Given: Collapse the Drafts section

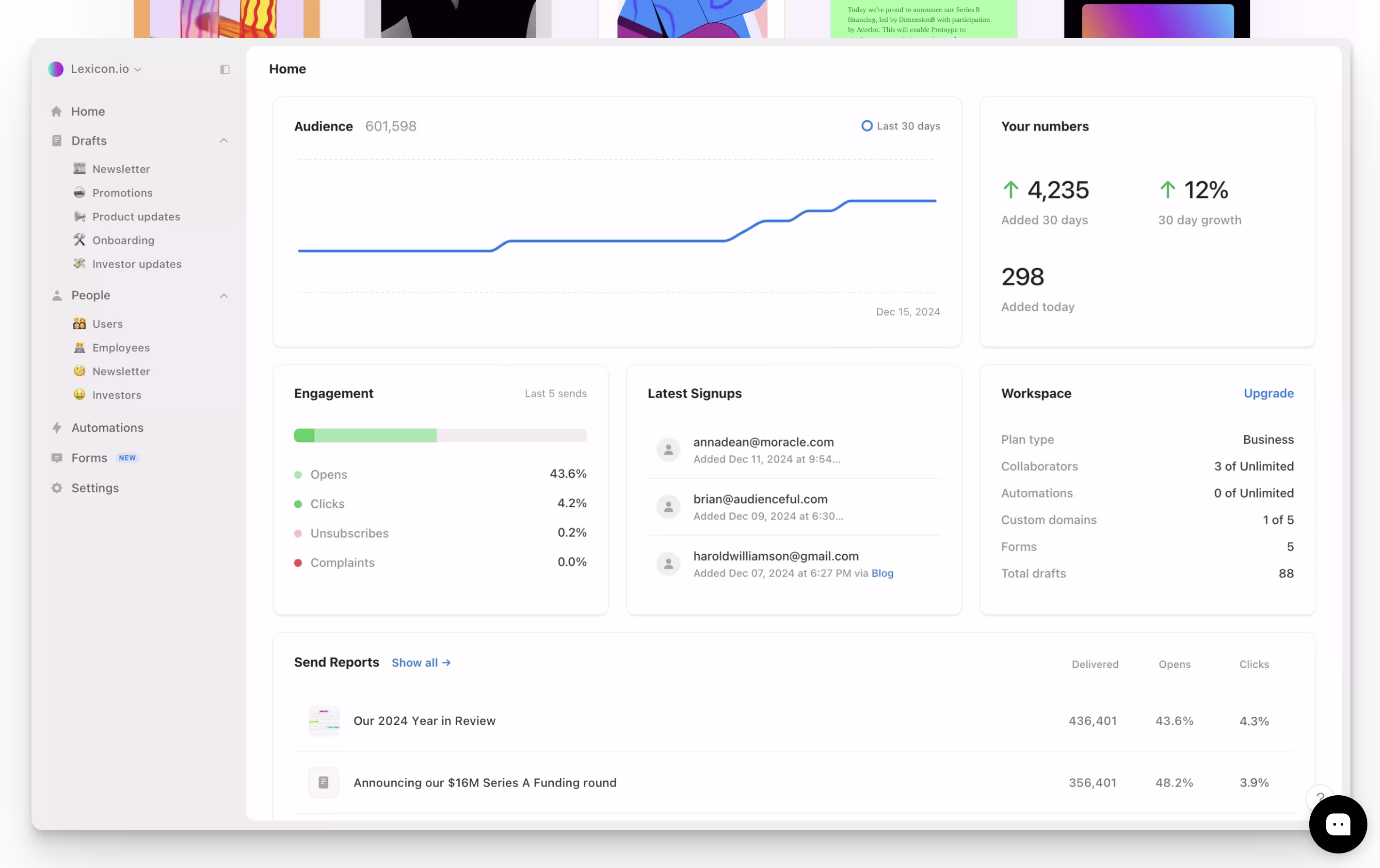Looking at the screenshot, I should tap(224, 140).
